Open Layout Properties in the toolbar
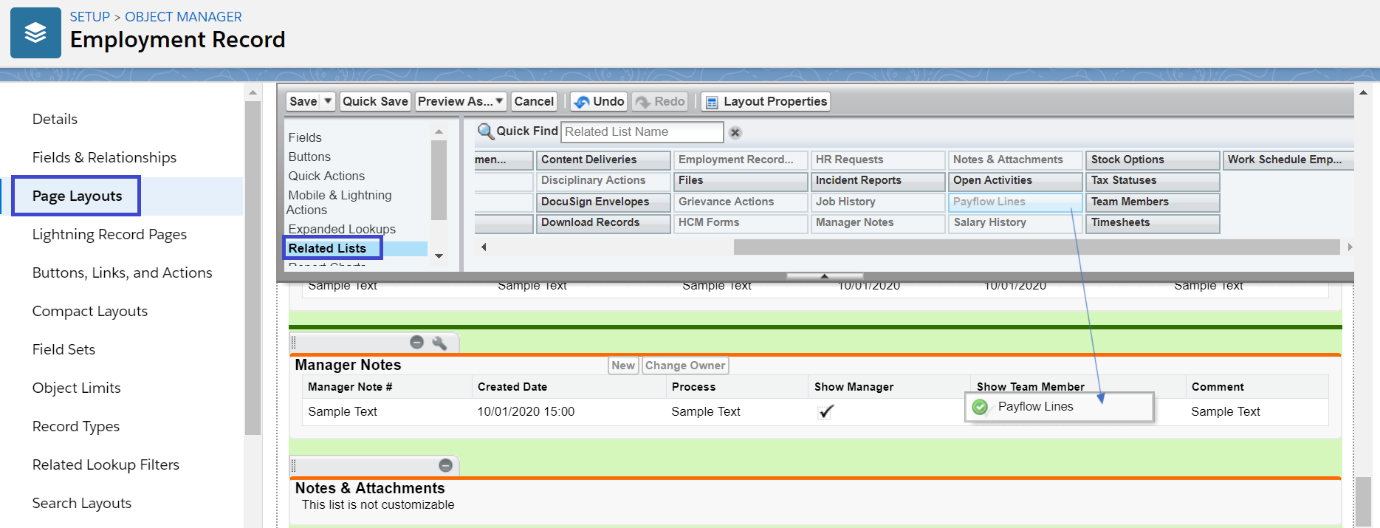Viewport: 1380px width, 528px height. pyautogui.click(x=766, y=101)
